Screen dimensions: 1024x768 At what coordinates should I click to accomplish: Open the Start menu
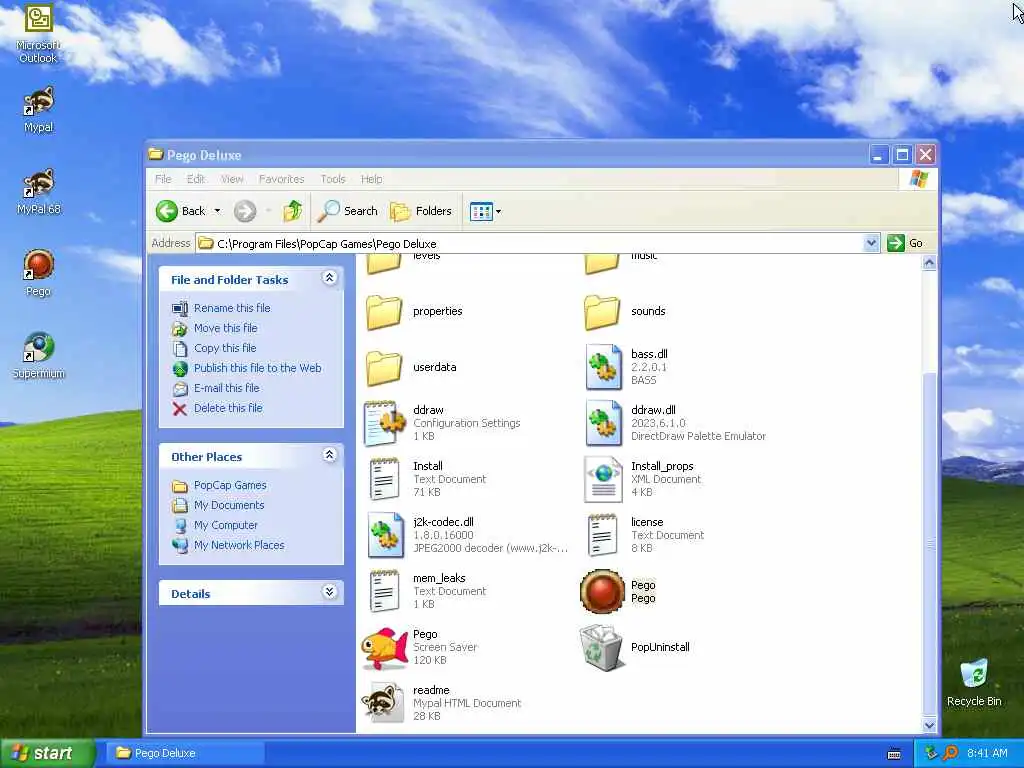point(48,753)
